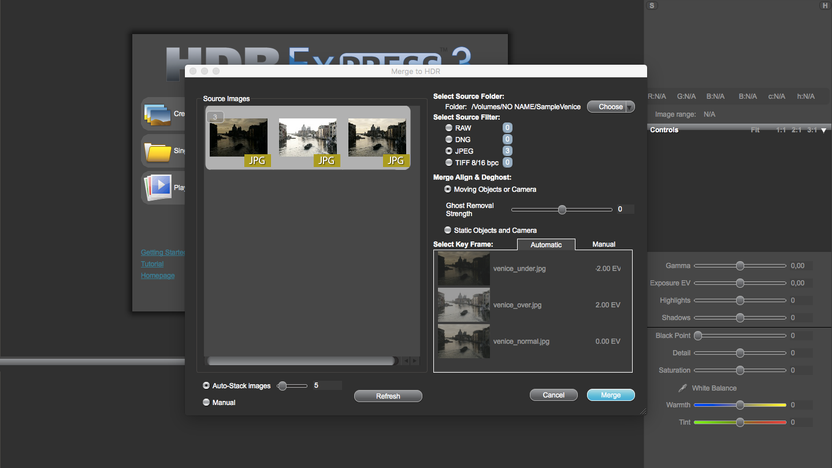
Task: Set zoom to 3:1 in Controls bar
Action: tap(812, 130)
